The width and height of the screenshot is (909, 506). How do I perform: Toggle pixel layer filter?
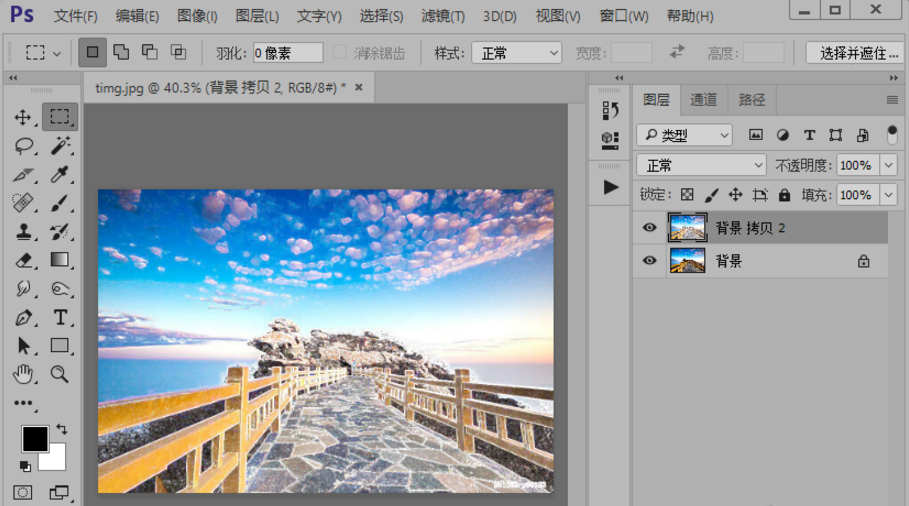[755, 135]
